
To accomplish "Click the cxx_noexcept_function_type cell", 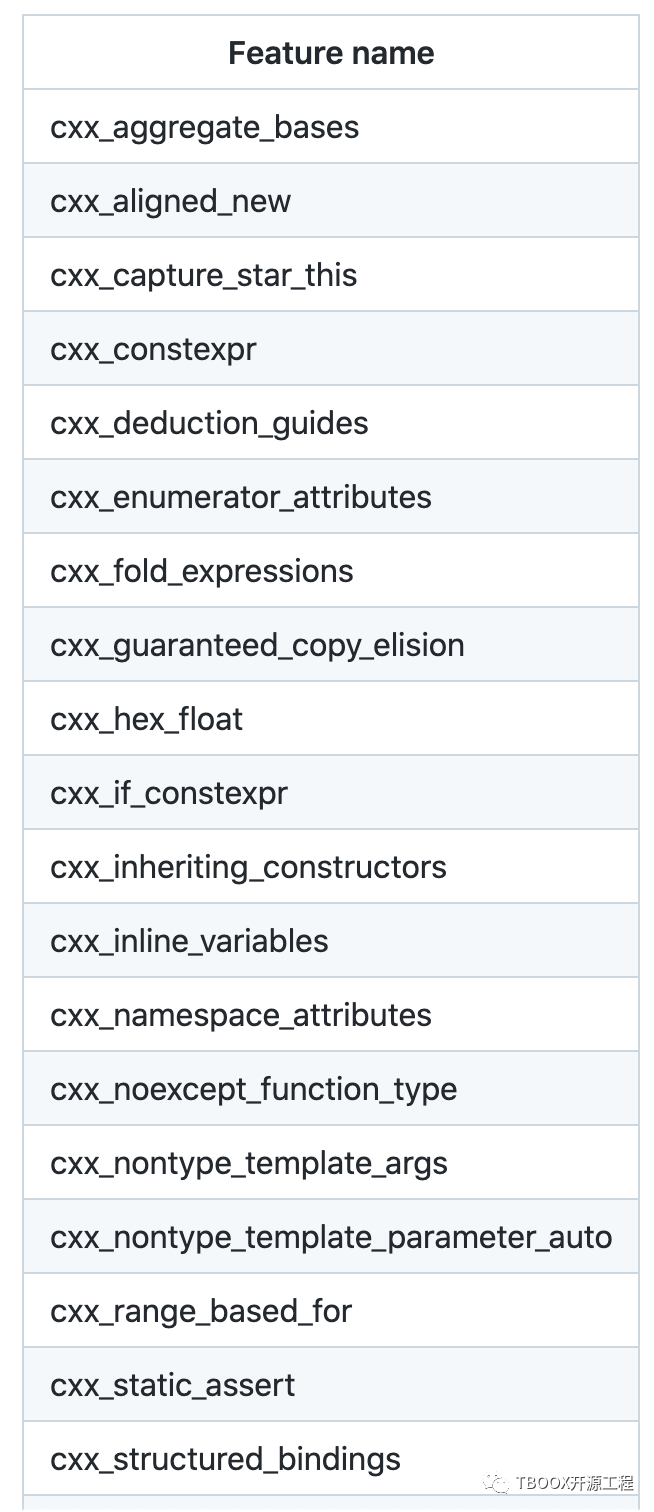I will tap(331, 1088).
